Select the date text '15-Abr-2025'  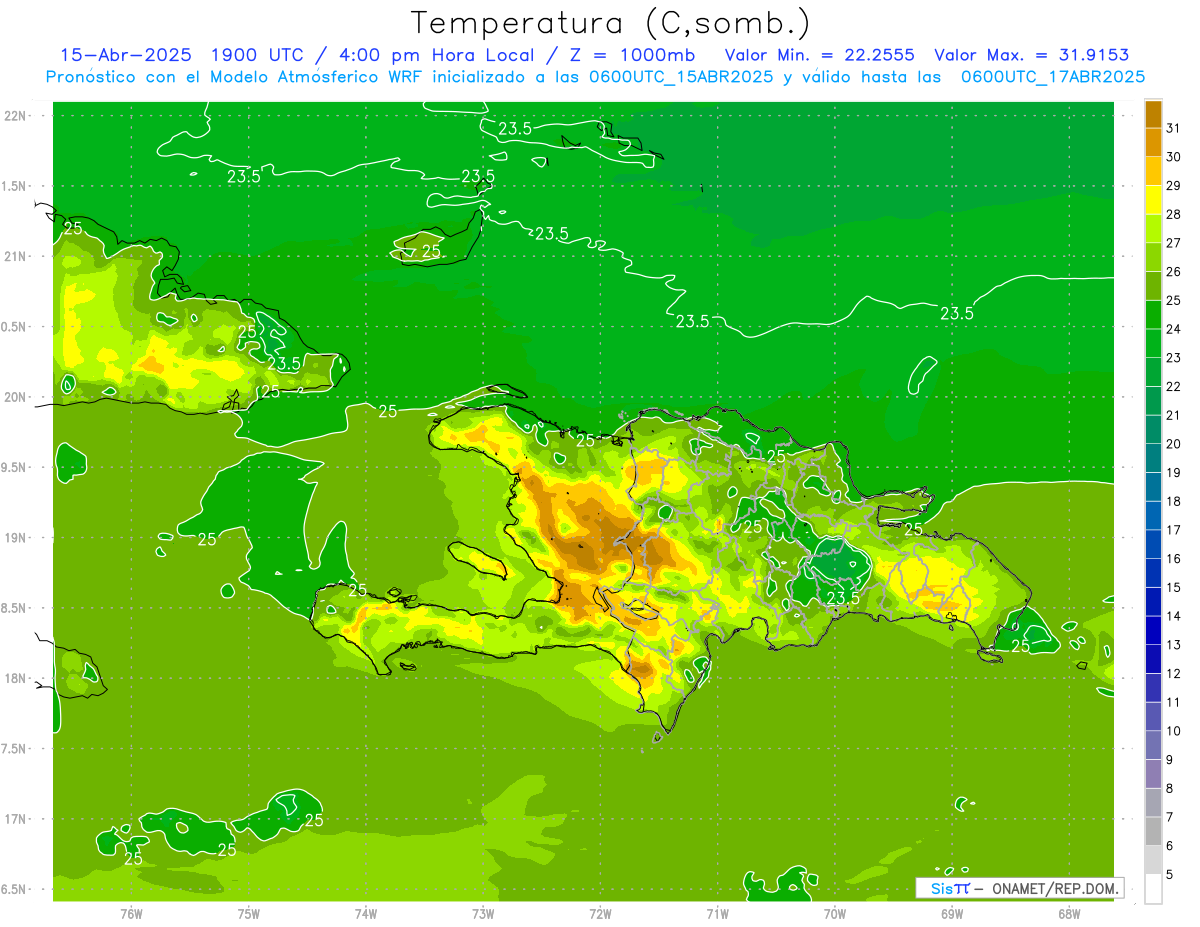coord(126,55)
